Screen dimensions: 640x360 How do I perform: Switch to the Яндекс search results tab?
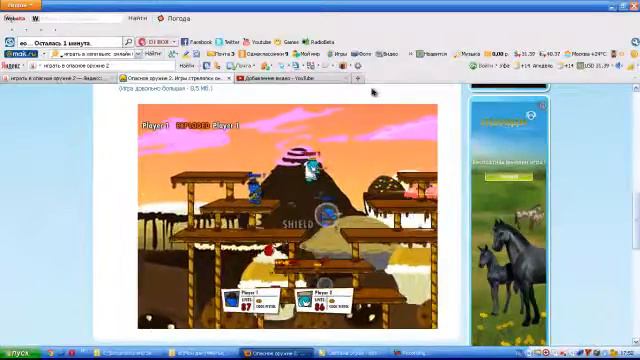click(58, 78)
